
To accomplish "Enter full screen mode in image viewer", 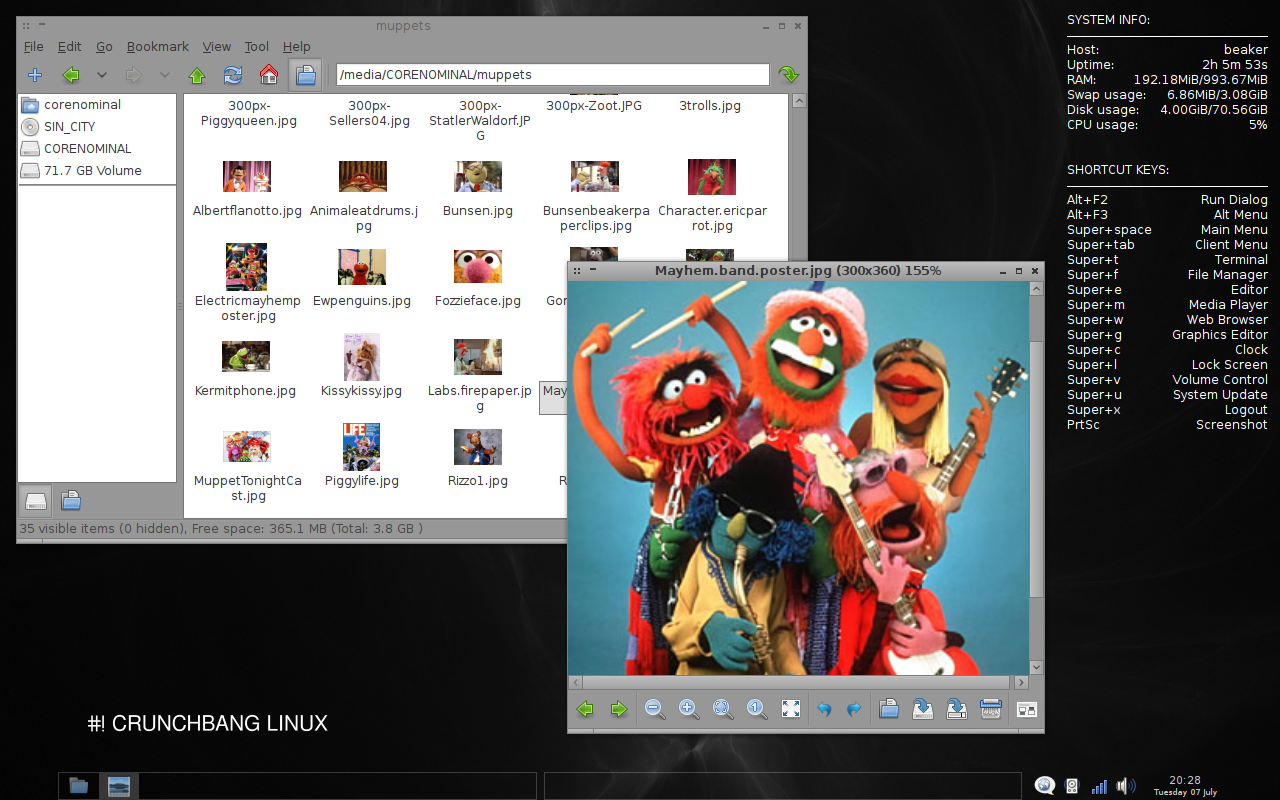I will [790, 709].
